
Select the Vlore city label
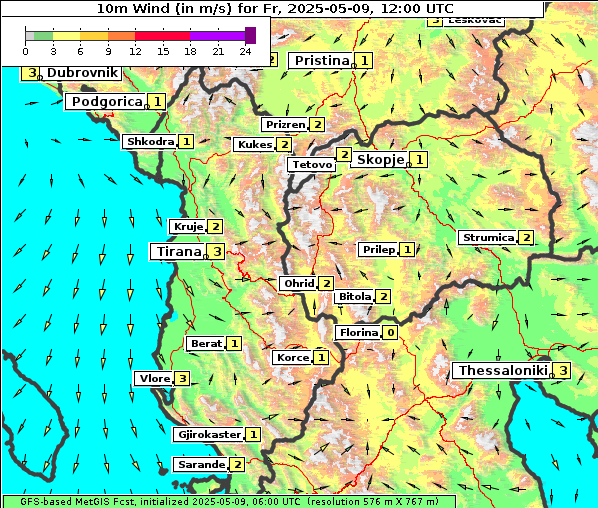(155, 378)
